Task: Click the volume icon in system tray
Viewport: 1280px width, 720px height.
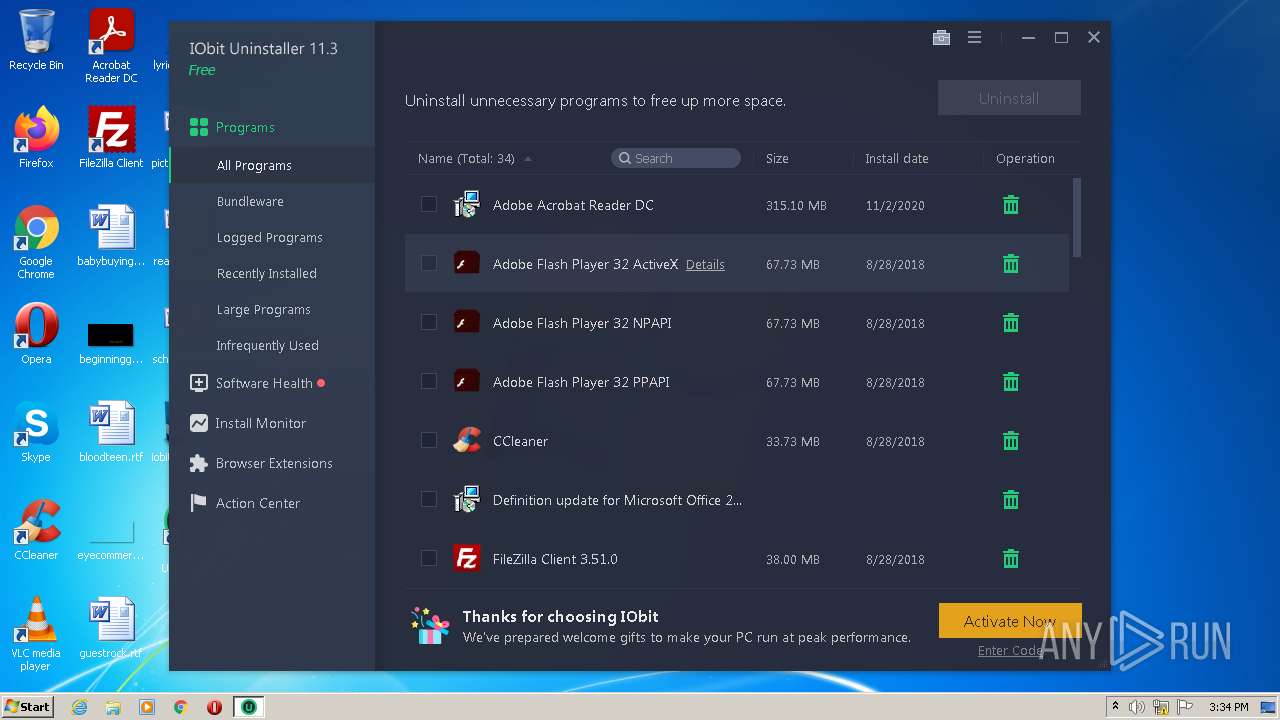Action: [x=1137, y=706]
